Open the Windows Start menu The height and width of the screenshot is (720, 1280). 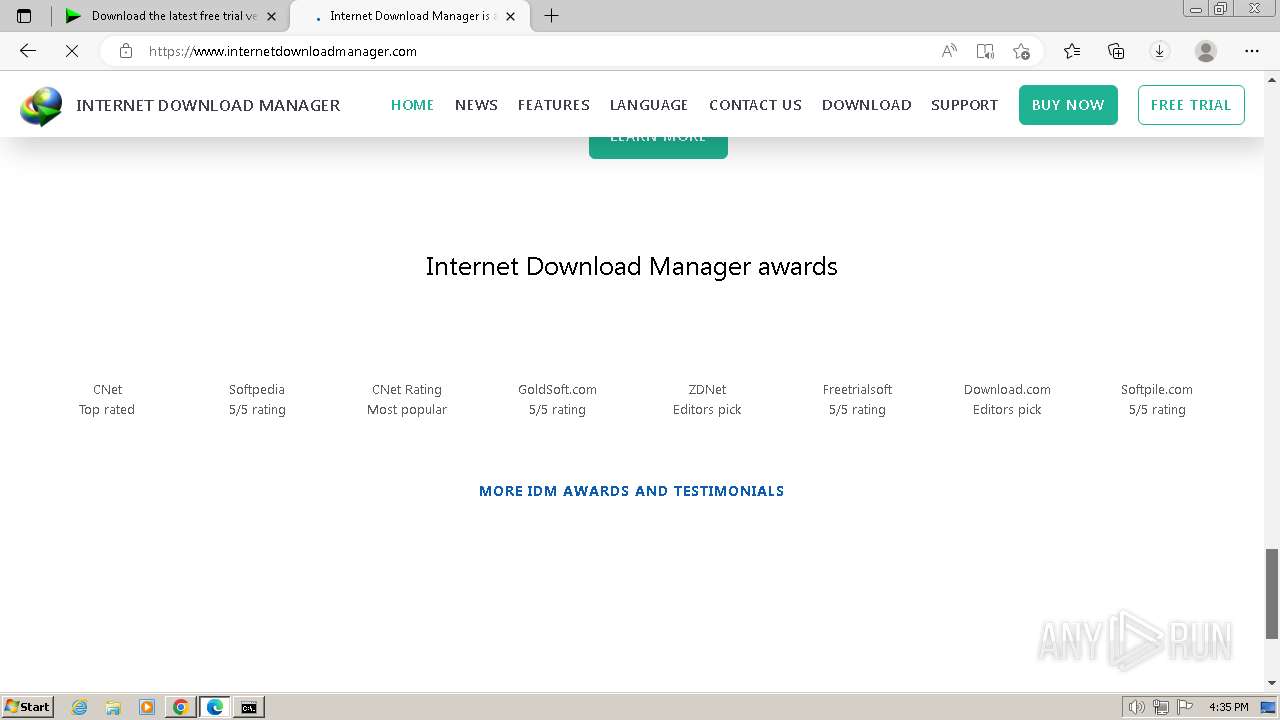click(x=27, y=707)
